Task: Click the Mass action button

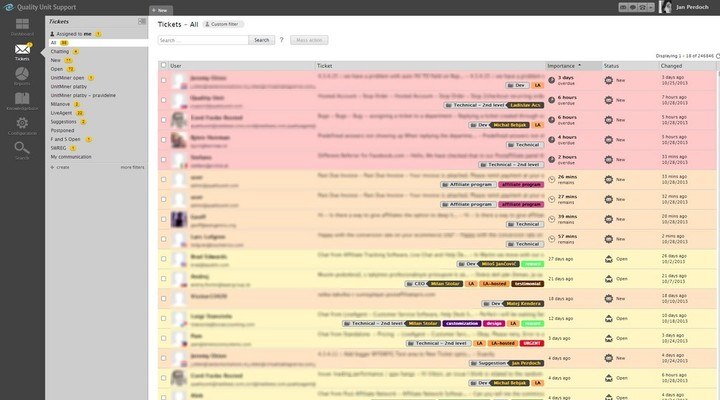Action: (x=309, y=40)
